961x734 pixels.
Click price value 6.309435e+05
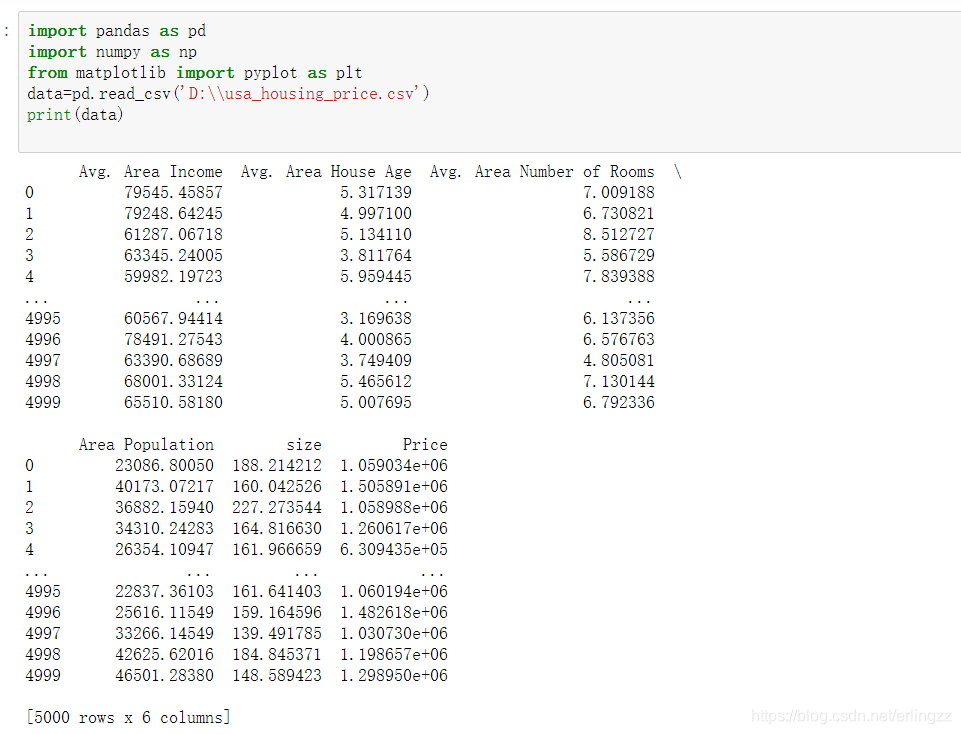click(394, 550)
